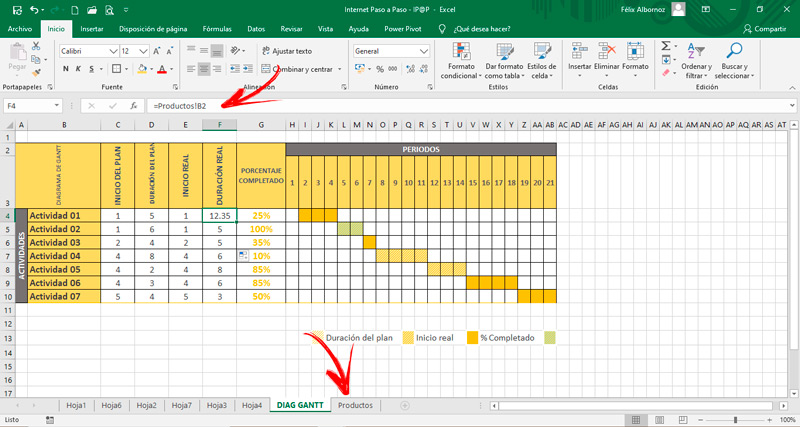Toggle Ajustar texto wrapping
800x427 pixels.
tap(287, 51)
